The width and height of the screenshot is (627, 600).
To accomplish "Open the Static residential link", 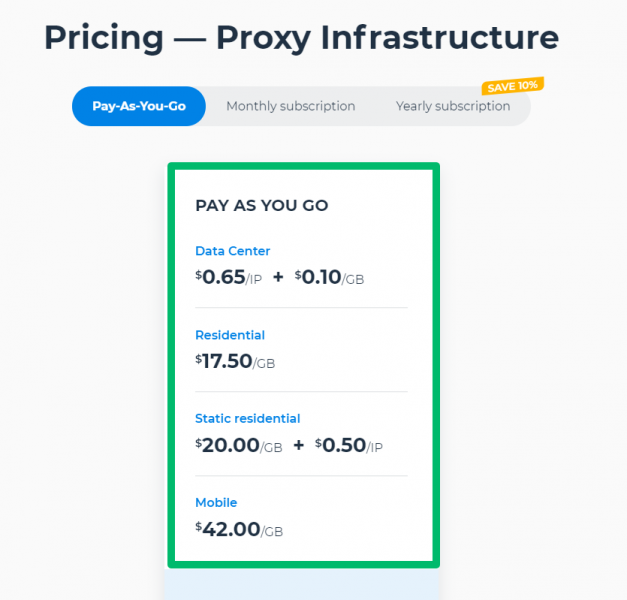I will (248, 418).
